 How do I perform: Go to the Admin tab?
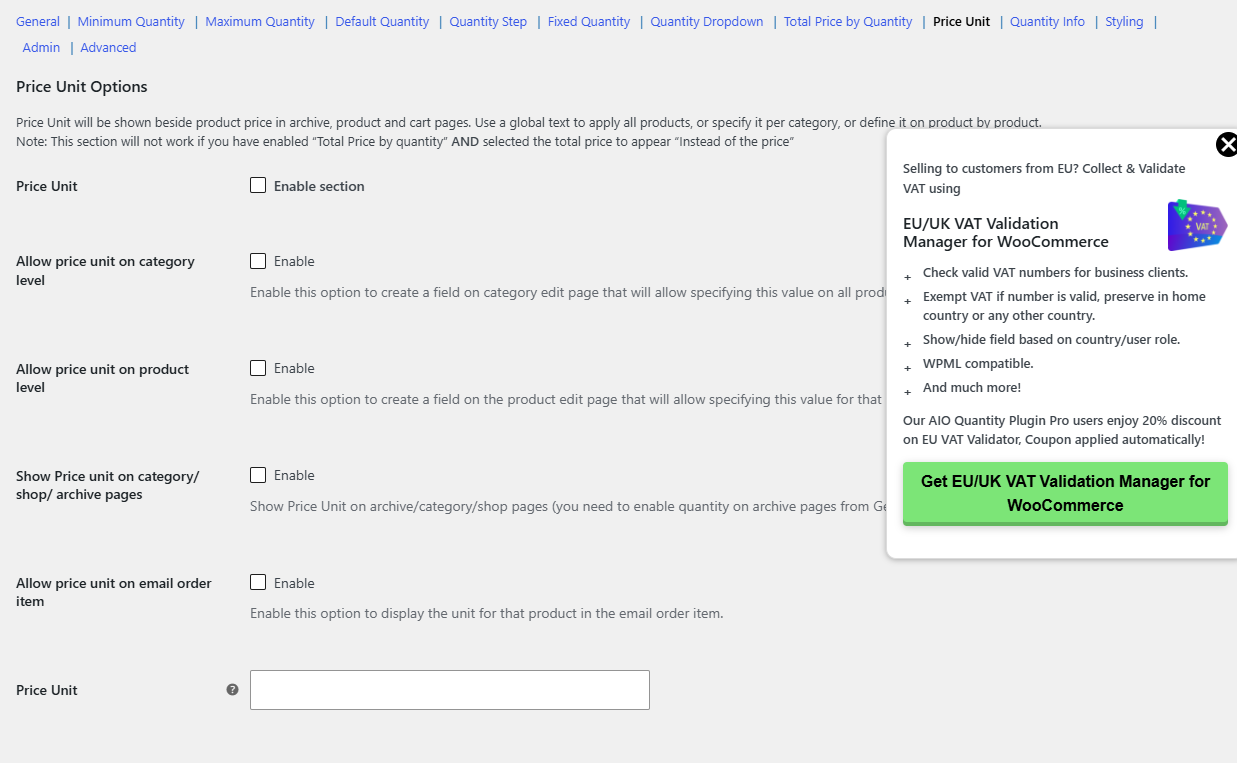pyautogui.click(x=41, y=47)
